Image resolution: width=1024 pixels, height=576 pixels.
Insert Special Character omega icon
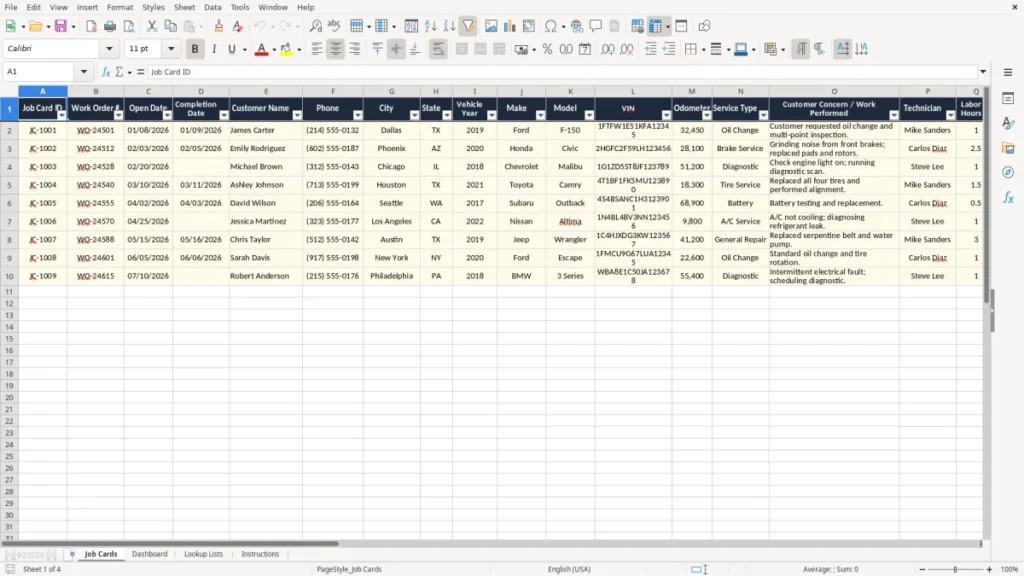551,26
